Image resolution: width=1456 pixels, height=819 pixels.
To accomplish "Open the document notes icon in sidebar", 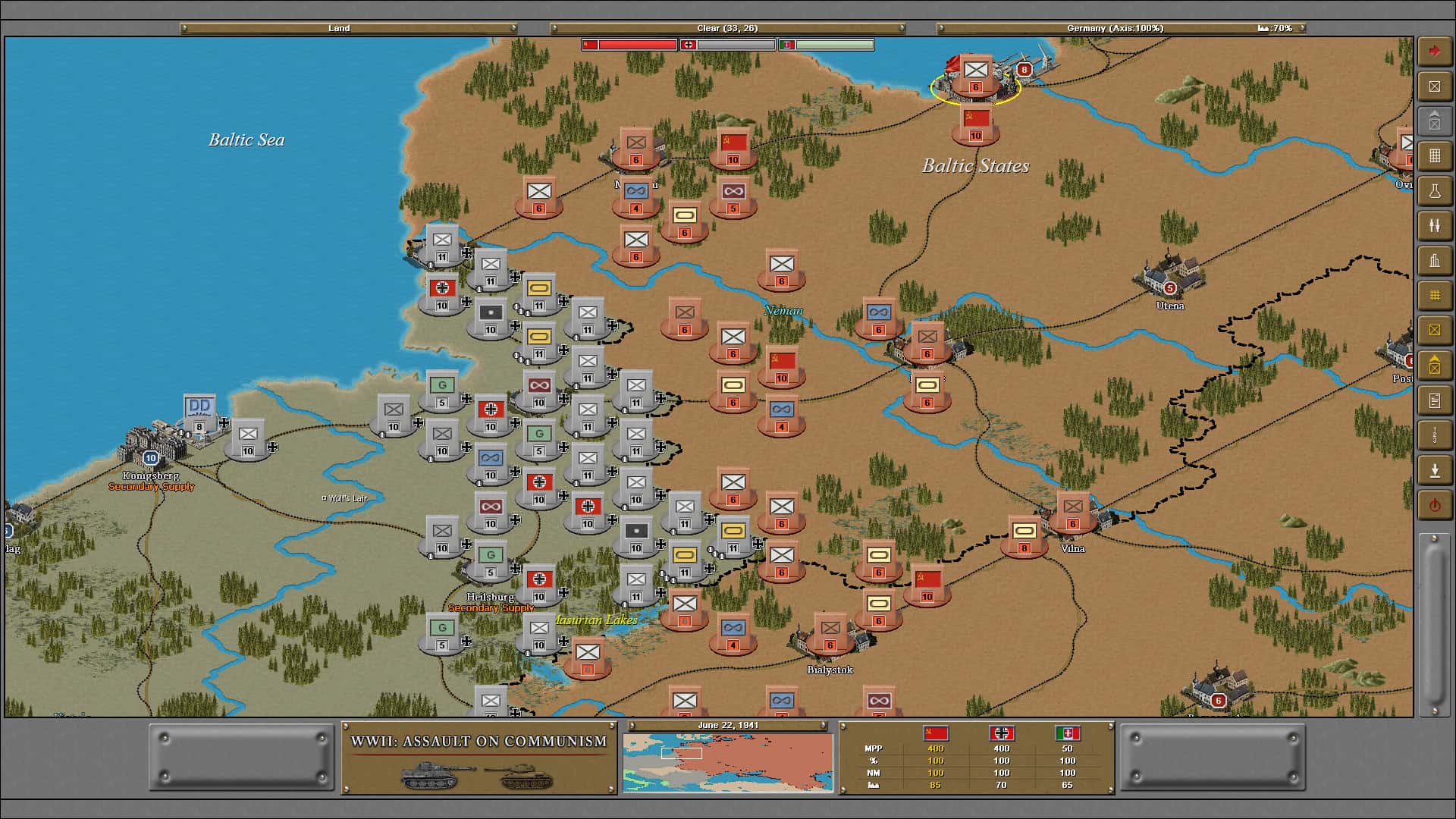I will pos(1434,400).
